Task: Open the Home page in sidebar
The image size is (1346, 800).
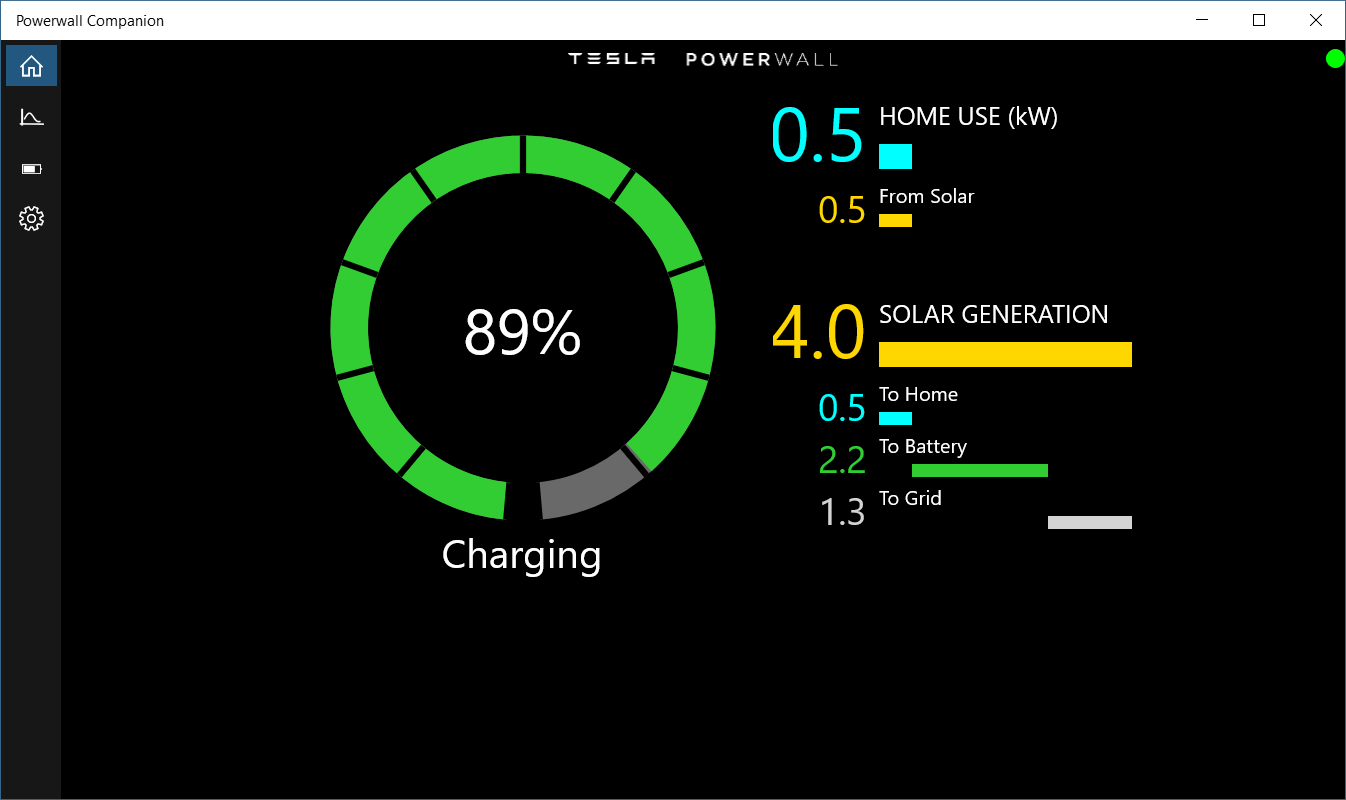Action: coord(31,66)
